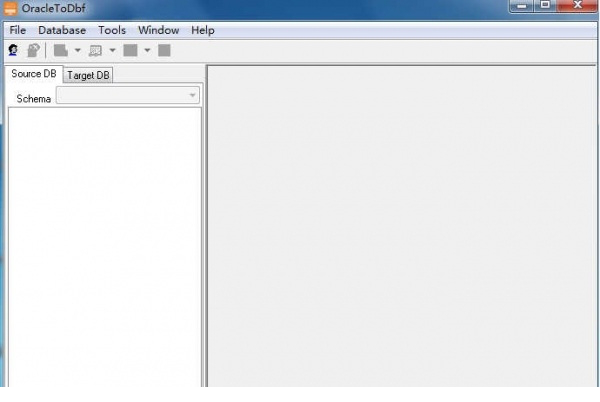The image size is (600, 402).
Task: Maximize the OracleToDbf window
Action: point(545,5)
